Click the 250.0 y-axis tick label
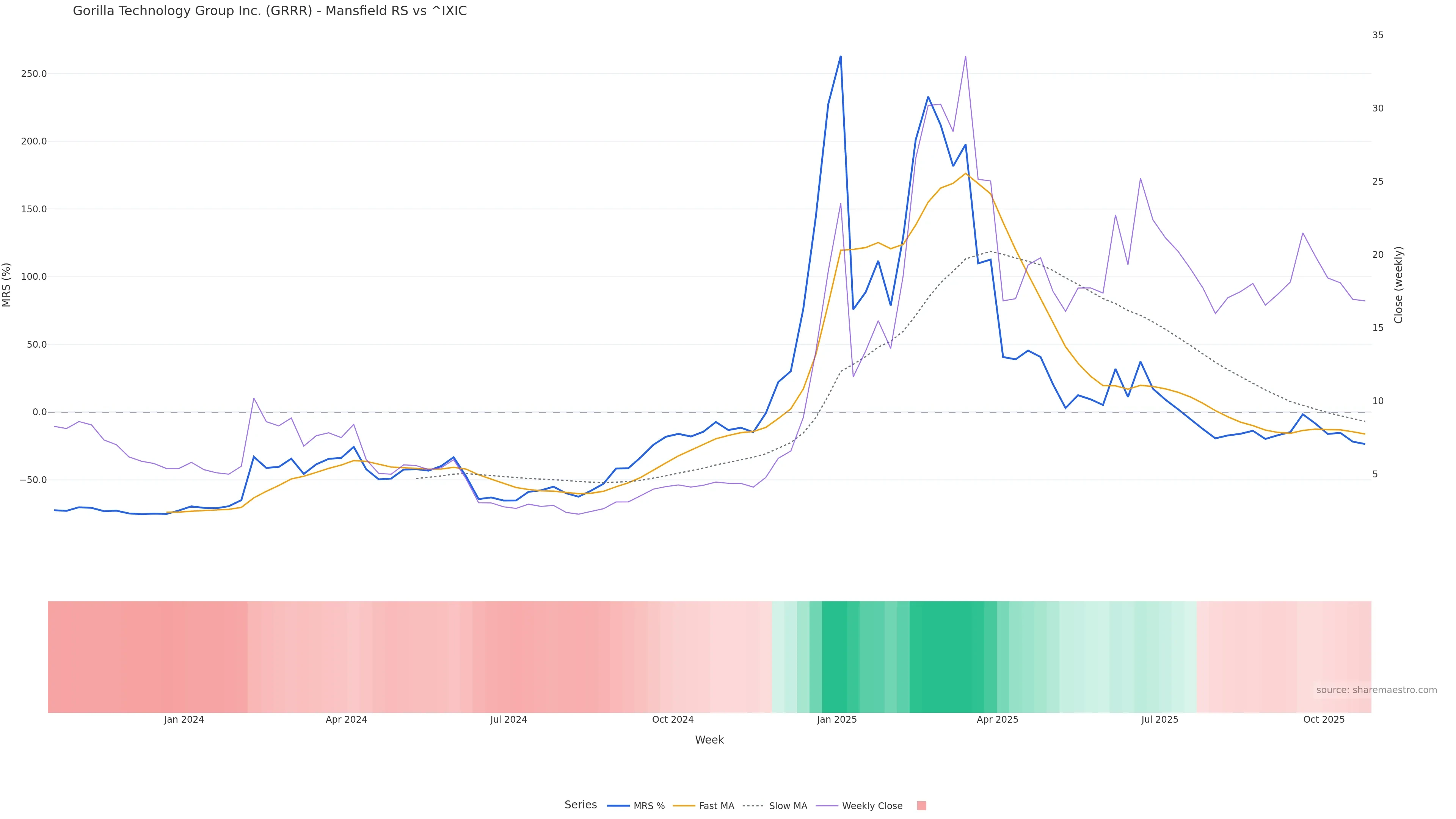 point(34,74)
